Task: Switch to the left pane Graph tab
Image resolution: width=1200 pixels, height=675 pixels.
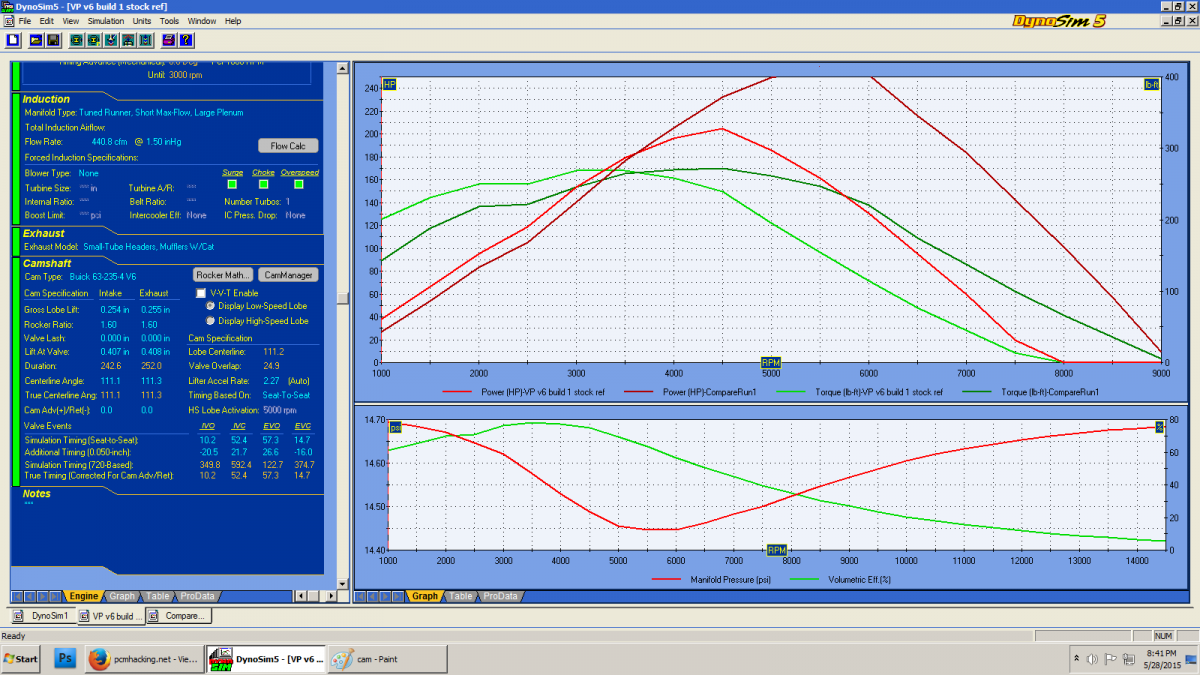Action: 122,596
